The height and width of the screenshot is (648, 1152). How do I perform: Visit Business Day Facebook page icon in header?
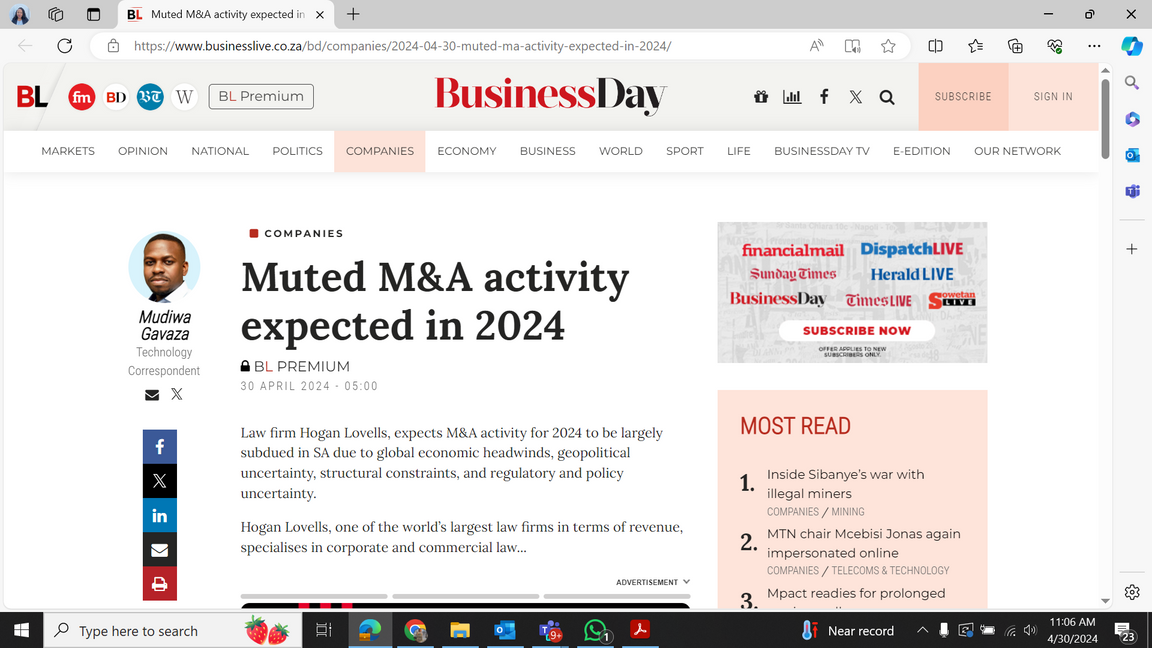(824, 97)
